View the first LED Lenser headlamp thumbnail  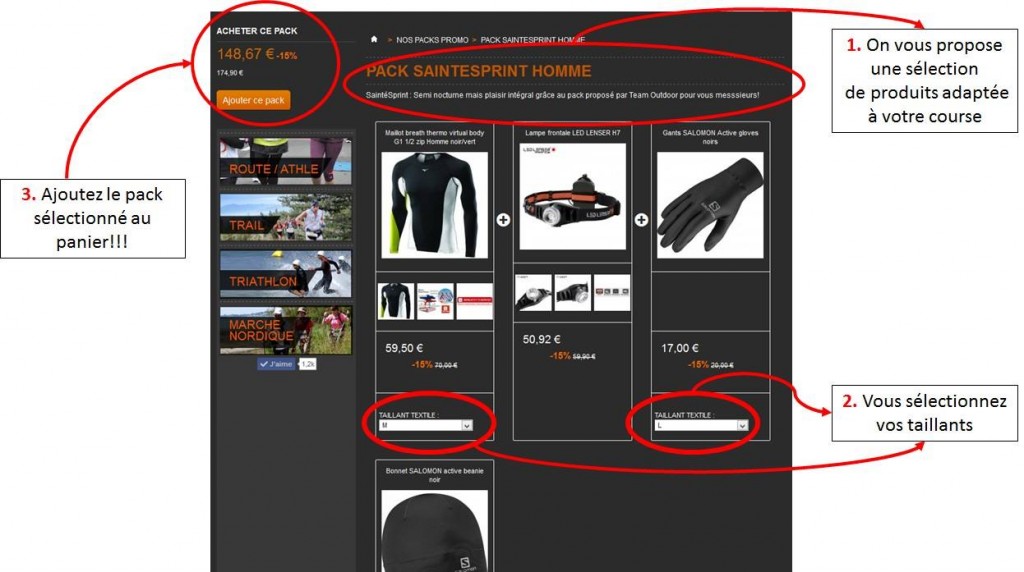(x=534, y=292)
